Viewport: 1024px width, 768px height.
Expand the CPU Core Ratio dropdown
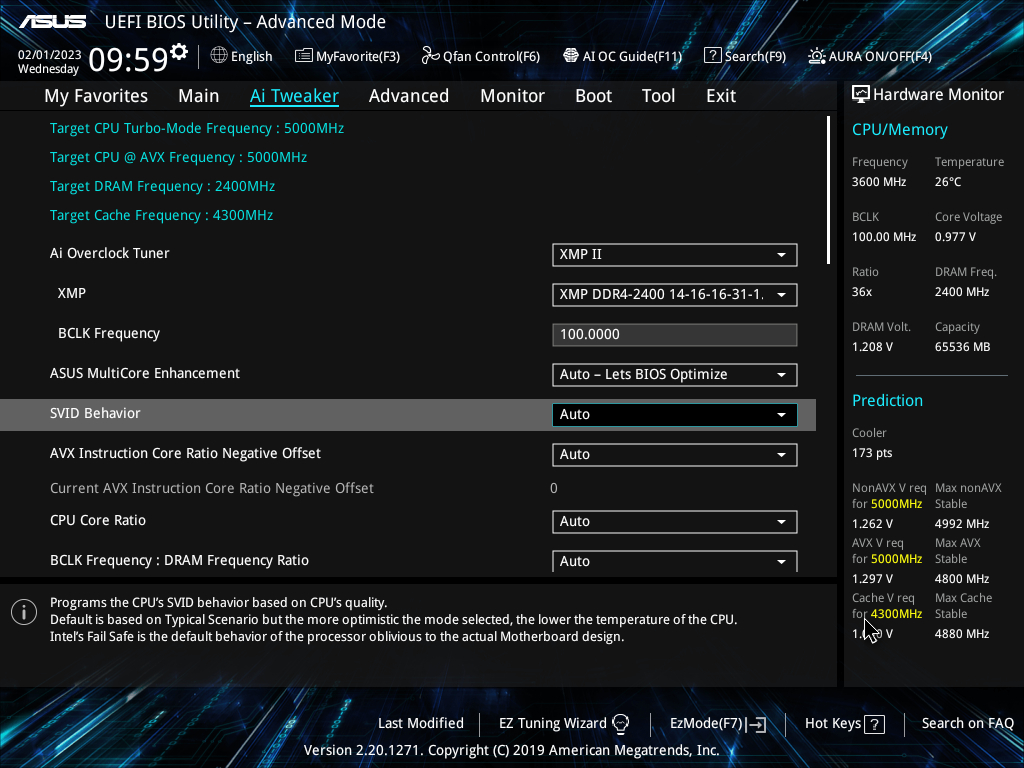click(675, 522)
